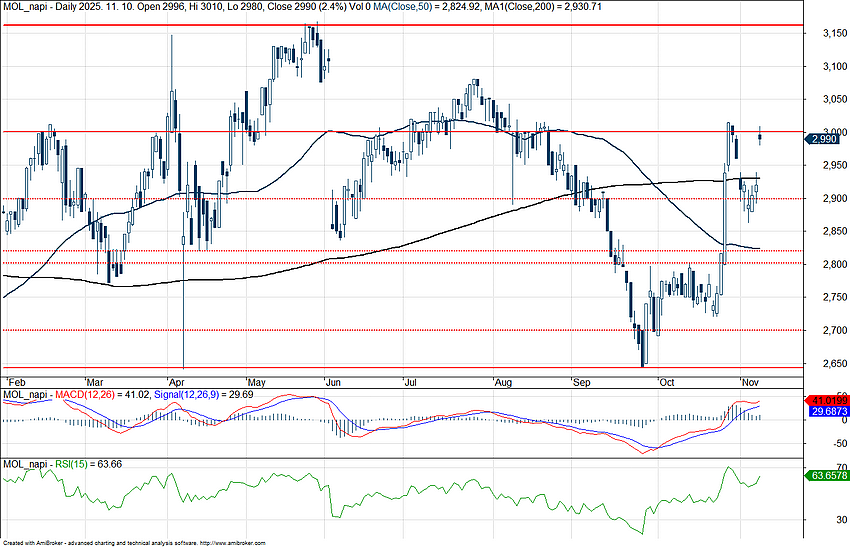Screen dimensions: 850x547
Task: Click the long lower wick in April
Action: (184, 320)
